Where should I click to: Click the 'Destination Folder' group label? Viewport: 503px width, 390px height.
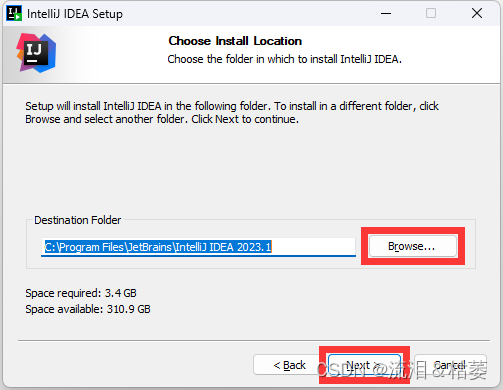[x=78, y=220]
